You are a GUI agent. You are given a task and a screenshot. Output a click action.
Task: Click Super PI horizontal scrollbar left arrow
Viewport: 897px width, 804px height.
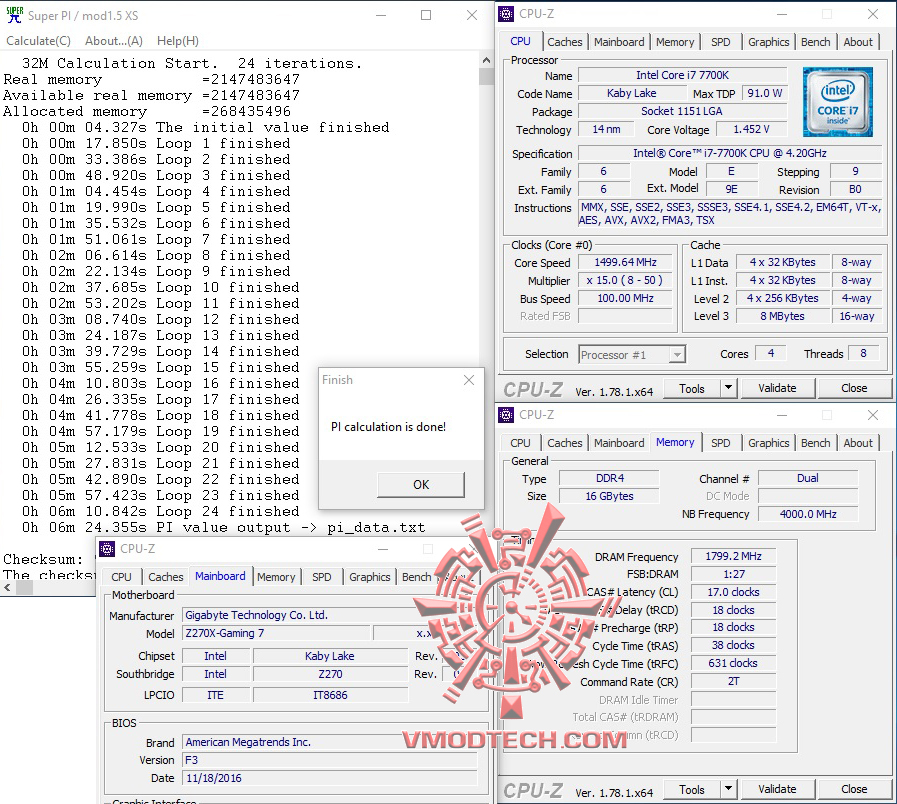[x=7, y=588]
